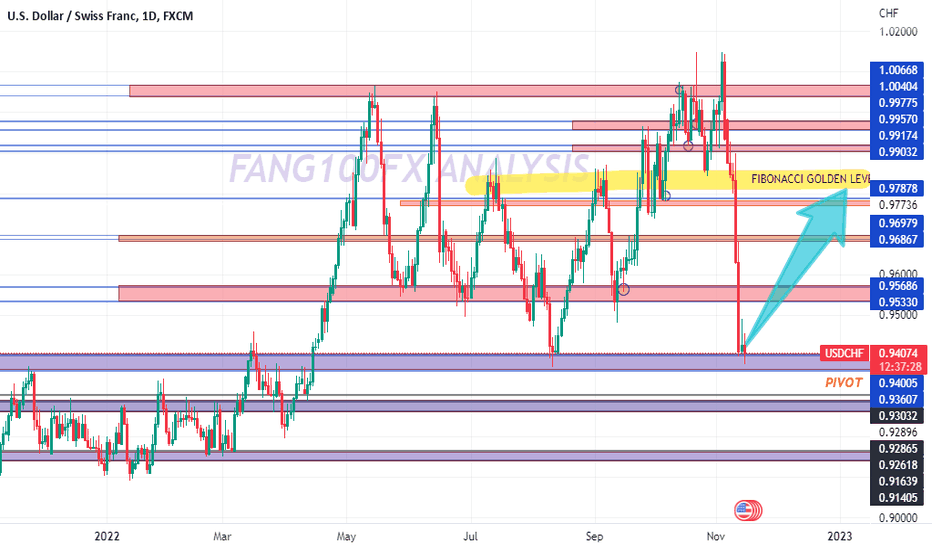
Task: Select the 0.99775 price level label
Action: point(898,103)
